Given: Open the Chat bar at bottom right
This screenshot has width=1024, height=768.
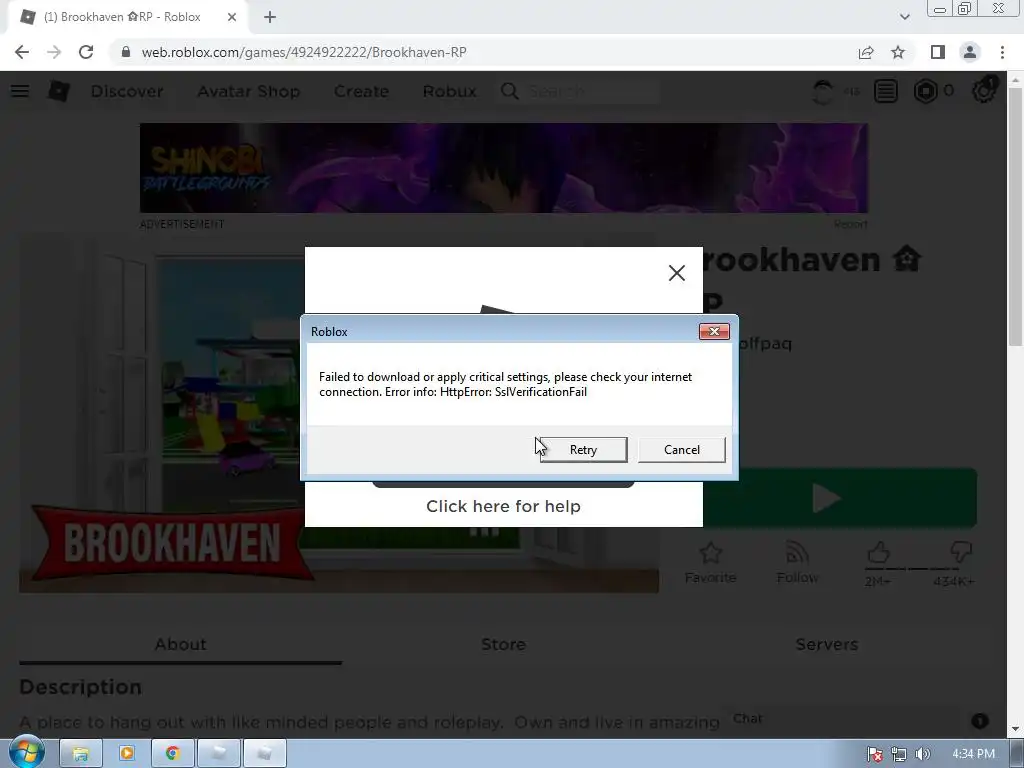Looking at the screenshot, I should coord(859,720).
